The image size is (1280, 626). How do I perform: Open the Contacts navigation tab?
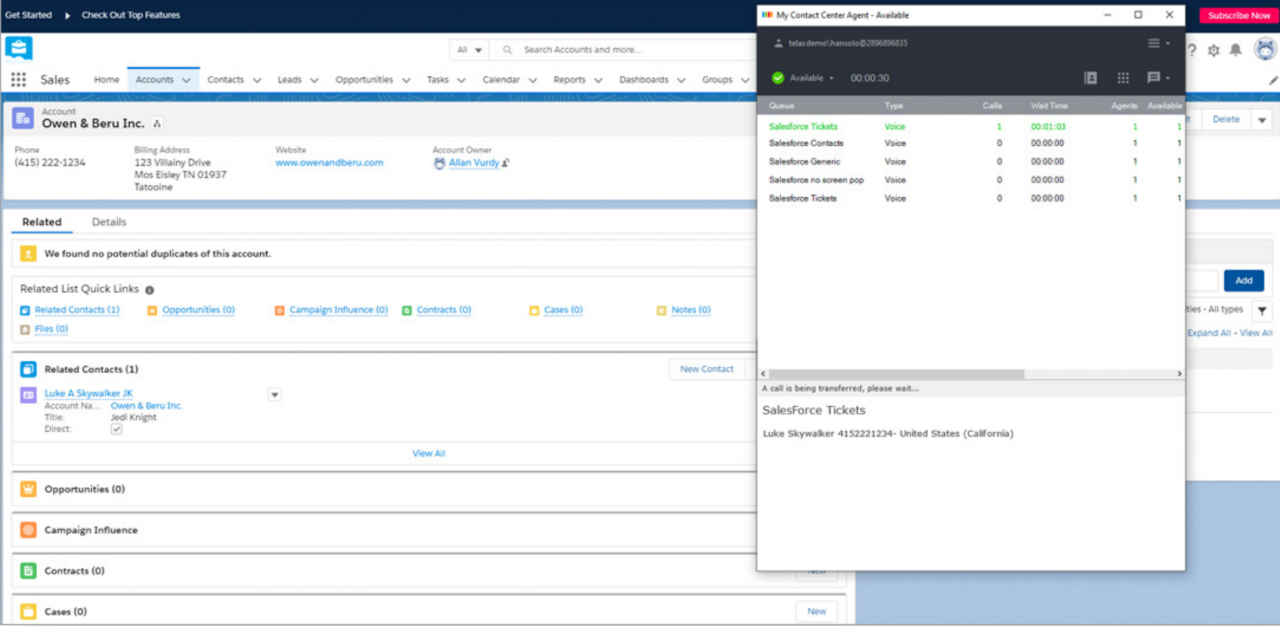click(x=225, y=80)
